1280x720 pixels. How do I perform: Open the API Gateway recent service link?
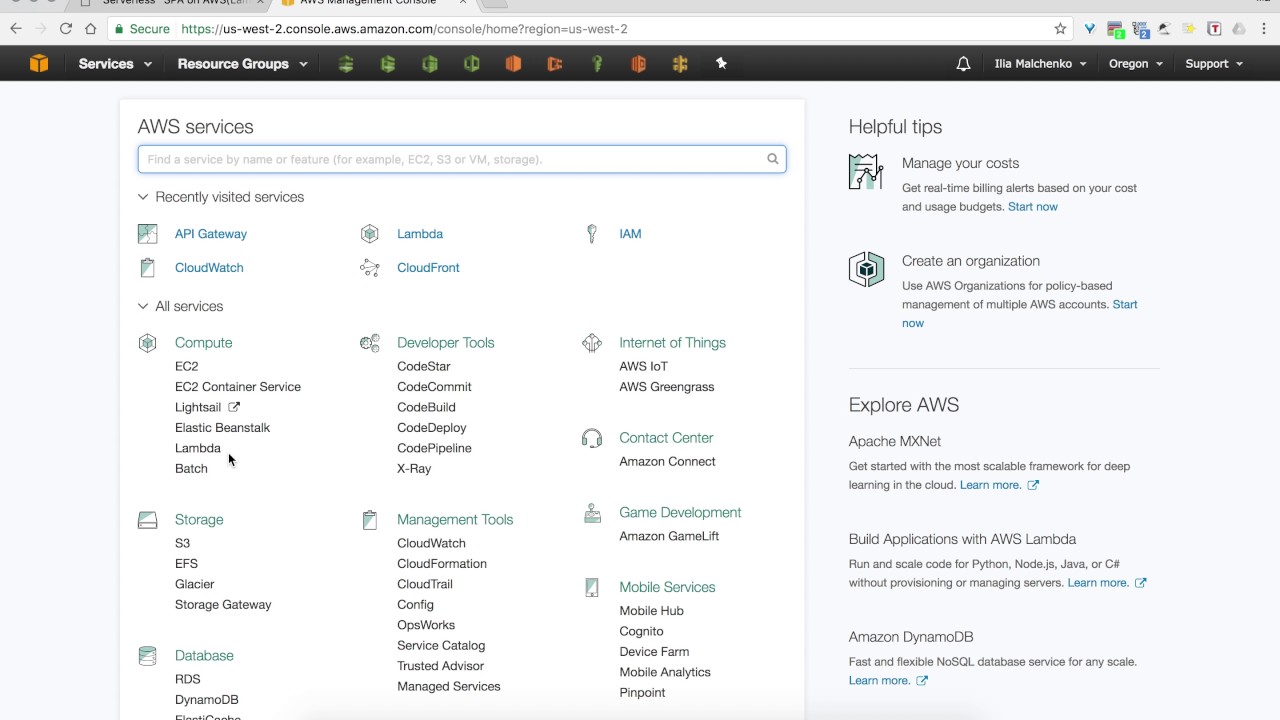211,234
